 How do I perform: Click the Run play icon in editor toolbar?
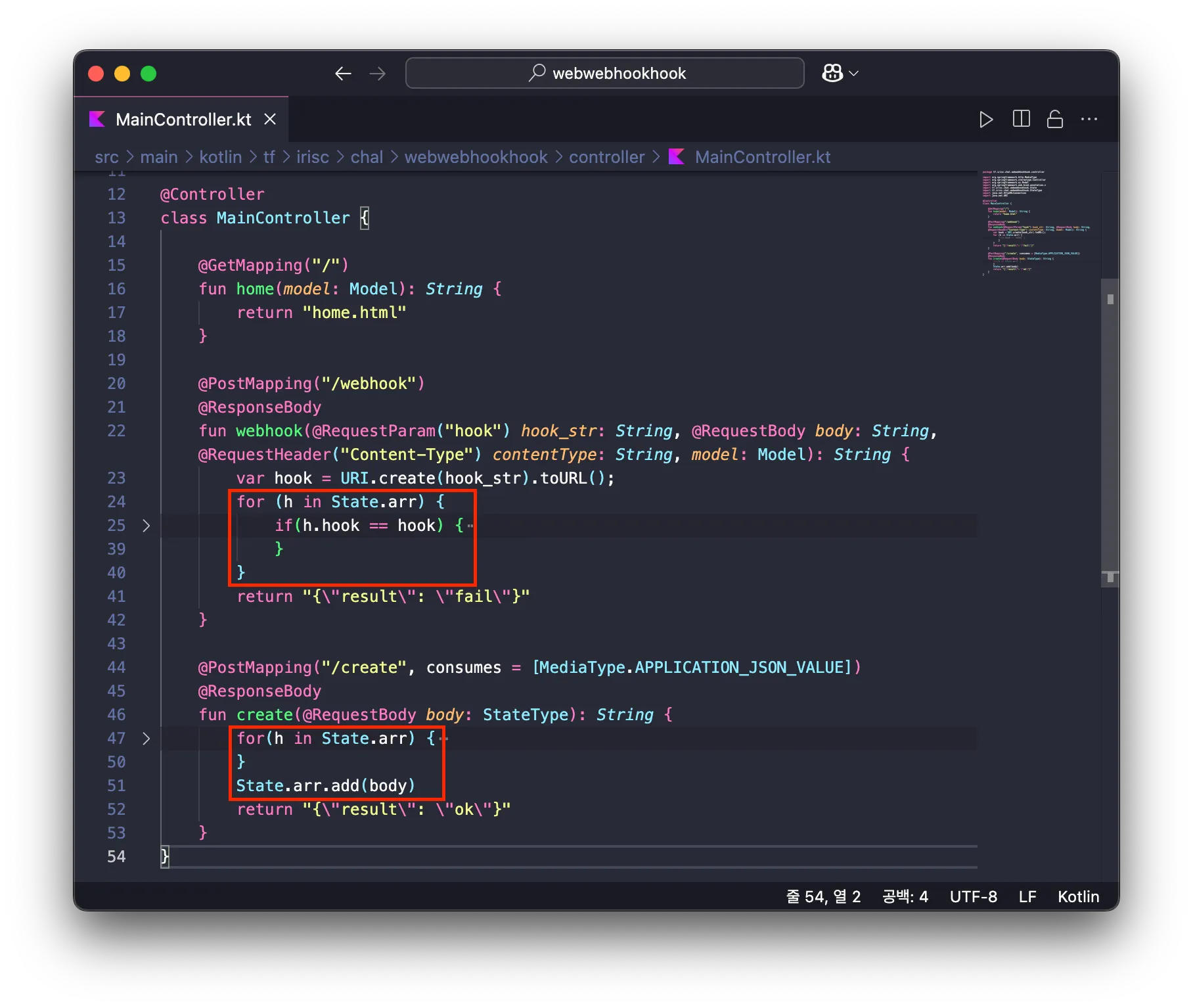pyautogui.click(x=985, y=120)
